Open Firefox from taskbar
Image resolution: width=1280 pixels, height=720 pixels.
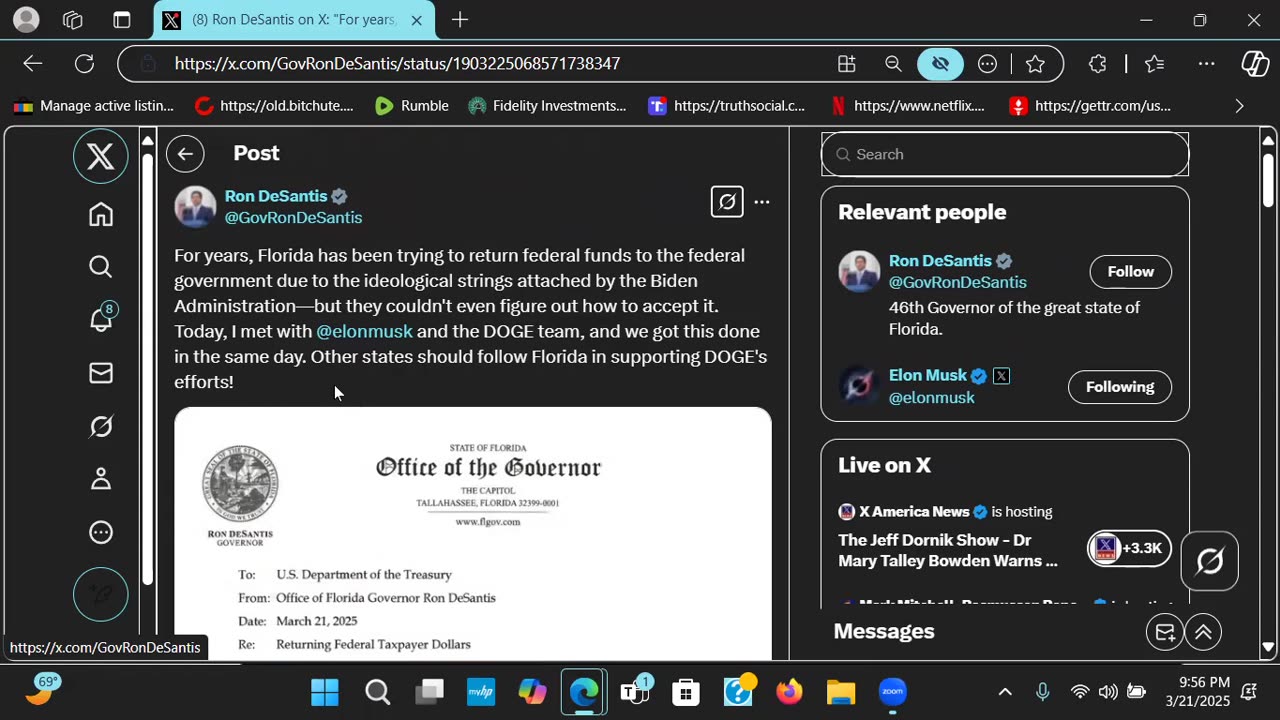pos(789,692)
